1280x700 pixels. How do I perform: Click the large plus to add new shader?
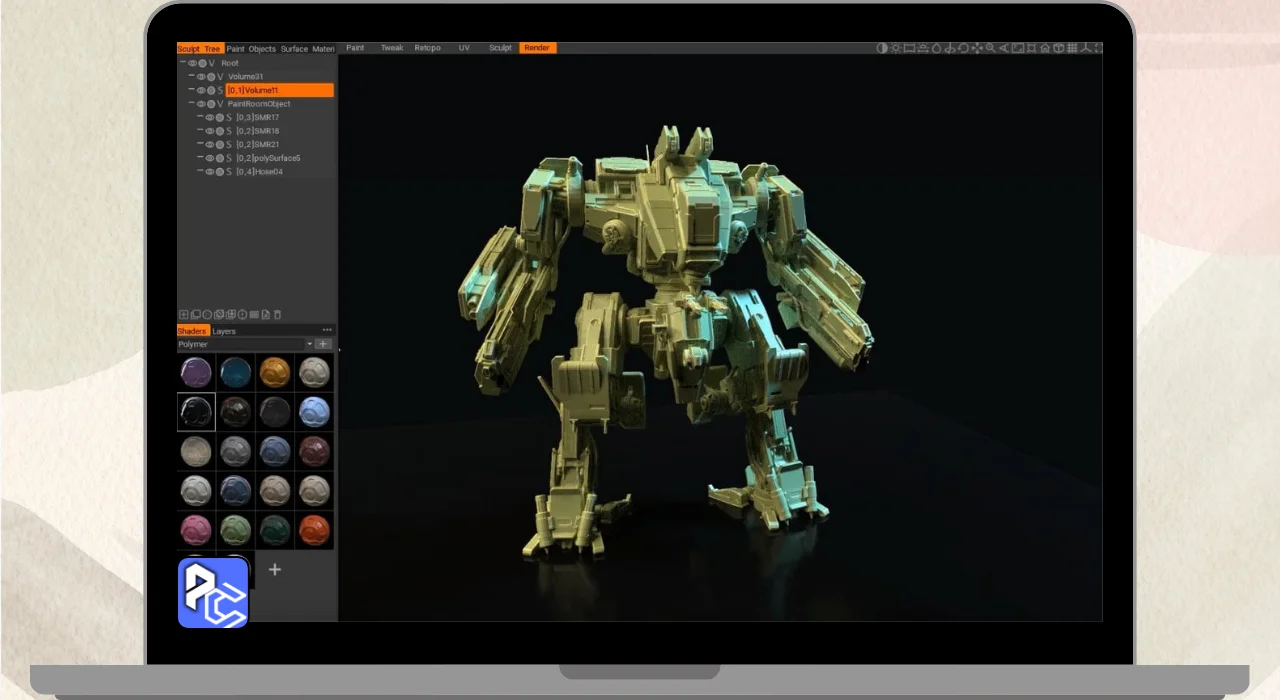tap(275, 570)
